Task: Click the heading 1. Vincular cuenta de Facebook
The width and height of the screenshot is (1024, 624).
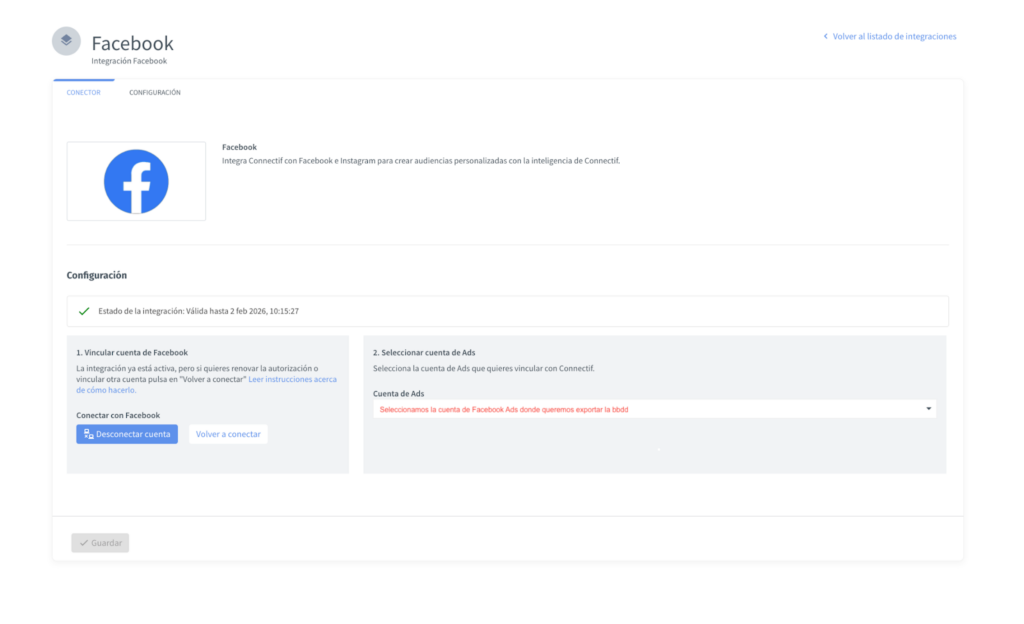Action: tap(132, 352)
